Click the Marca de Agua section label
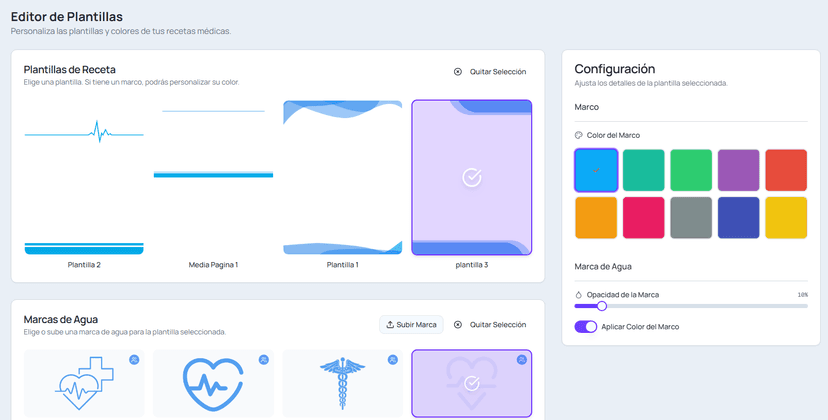The width and height of the screenshot is (828, 420). [x=603, y=267]
